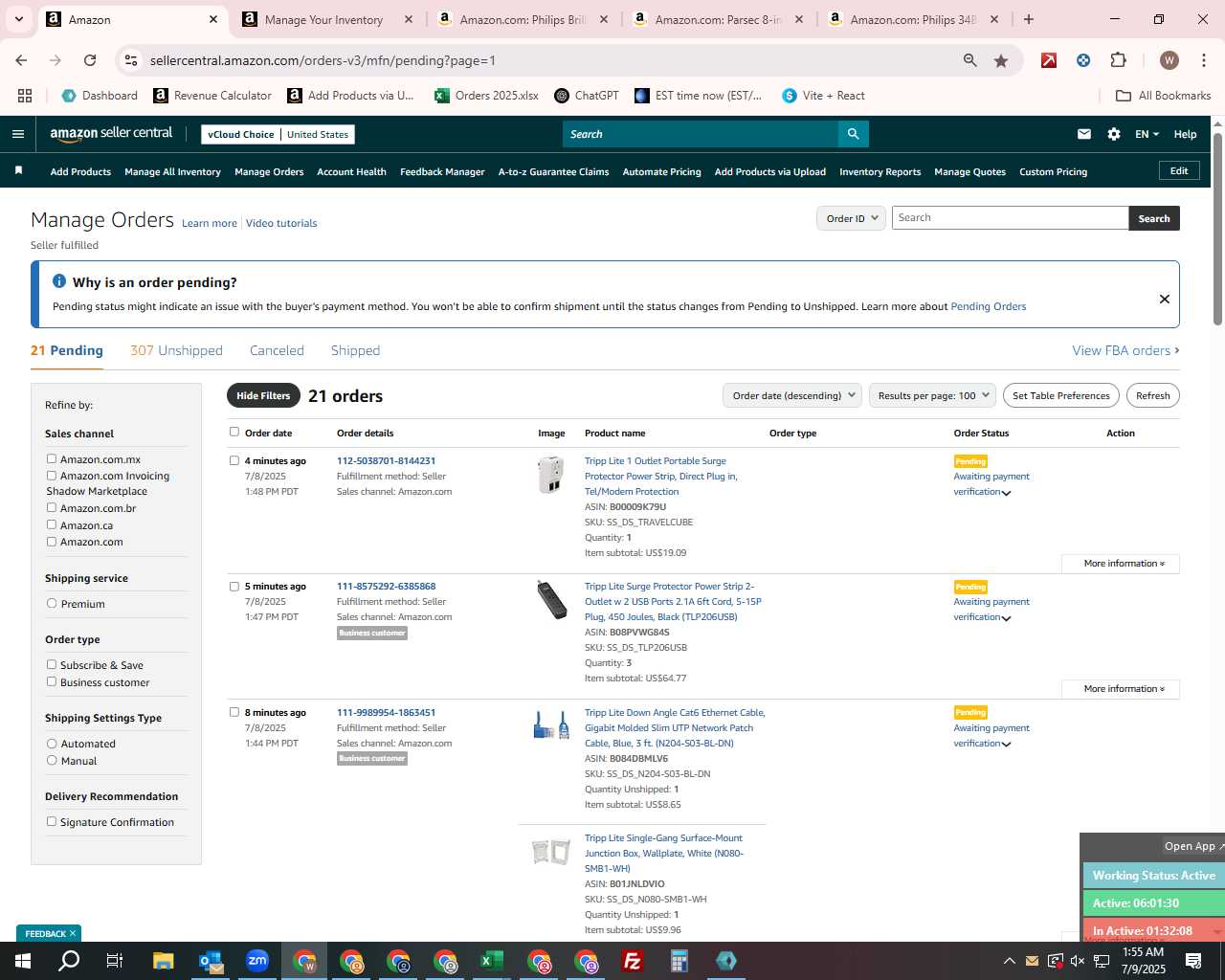Open the Chrome extensions puzzle icon

point(1118,60)
